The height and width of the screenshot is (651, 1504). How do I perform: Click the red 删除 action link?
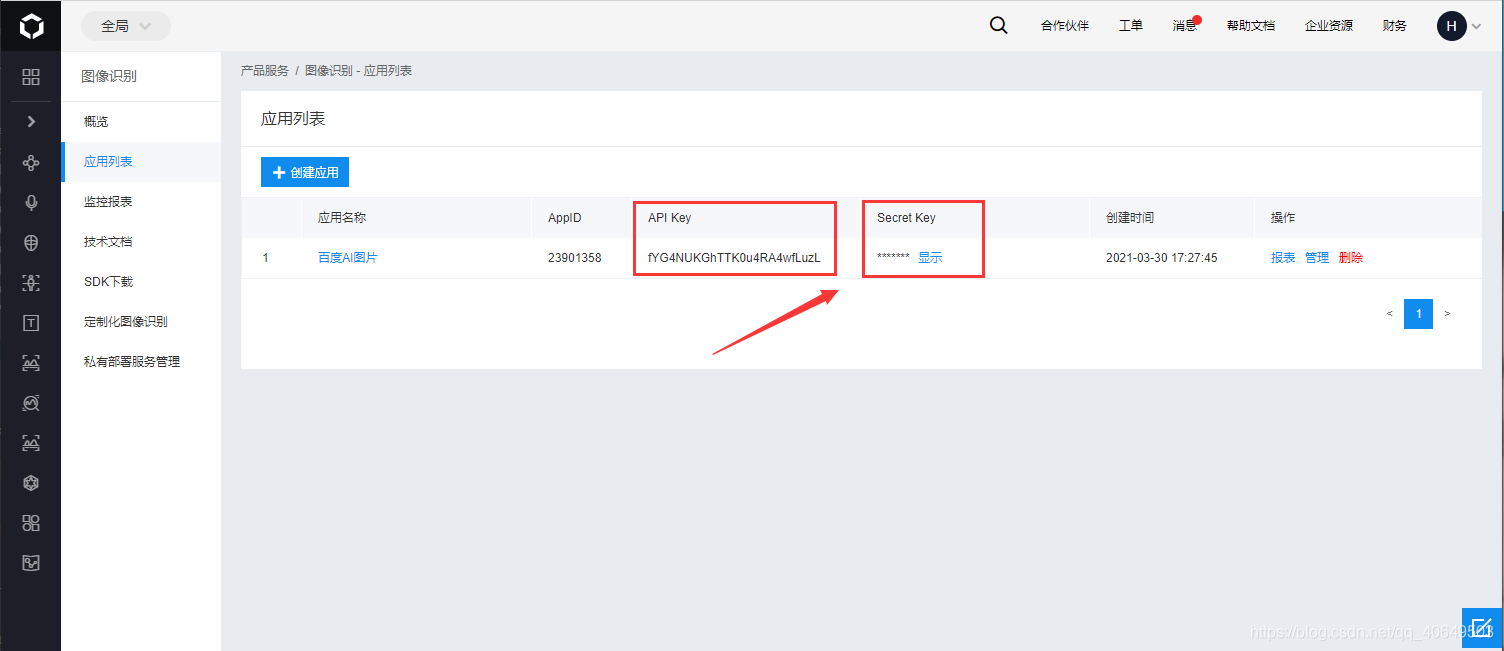1351,258
